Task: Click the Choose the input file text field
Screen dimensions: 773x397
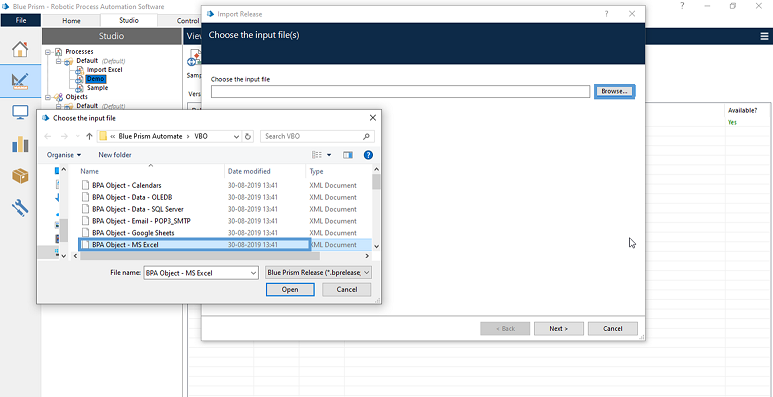Action: point(400,91)
